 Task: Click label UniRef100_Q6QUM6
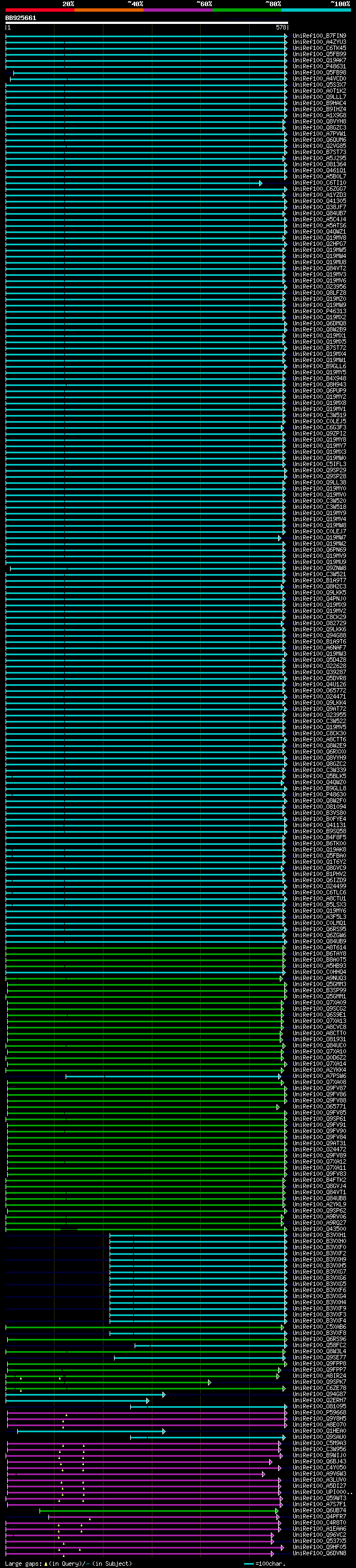coord(319,140)
